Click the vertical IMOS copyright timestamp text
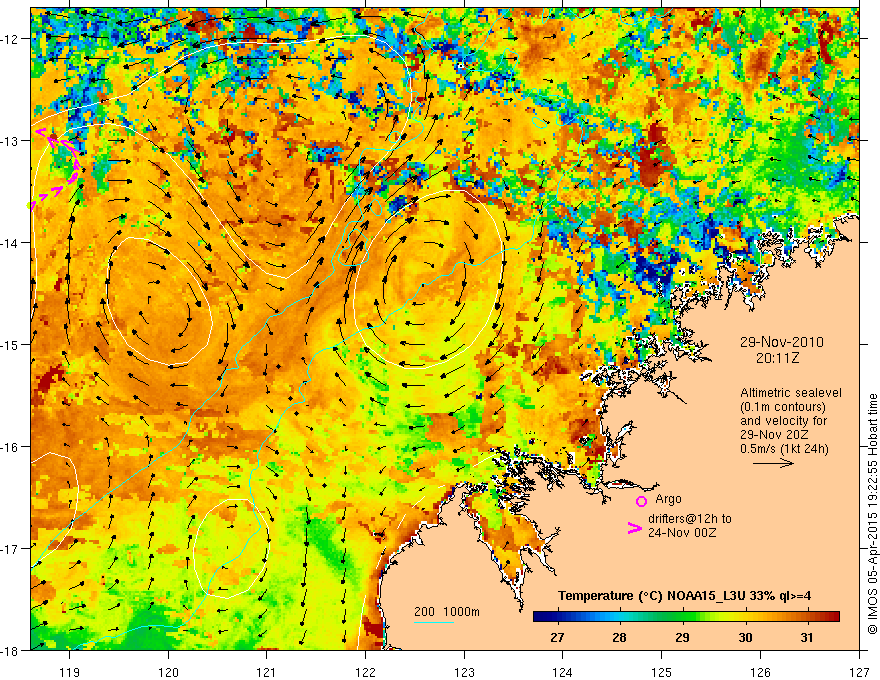The image size is (880, 680). (x=872, y=513)
